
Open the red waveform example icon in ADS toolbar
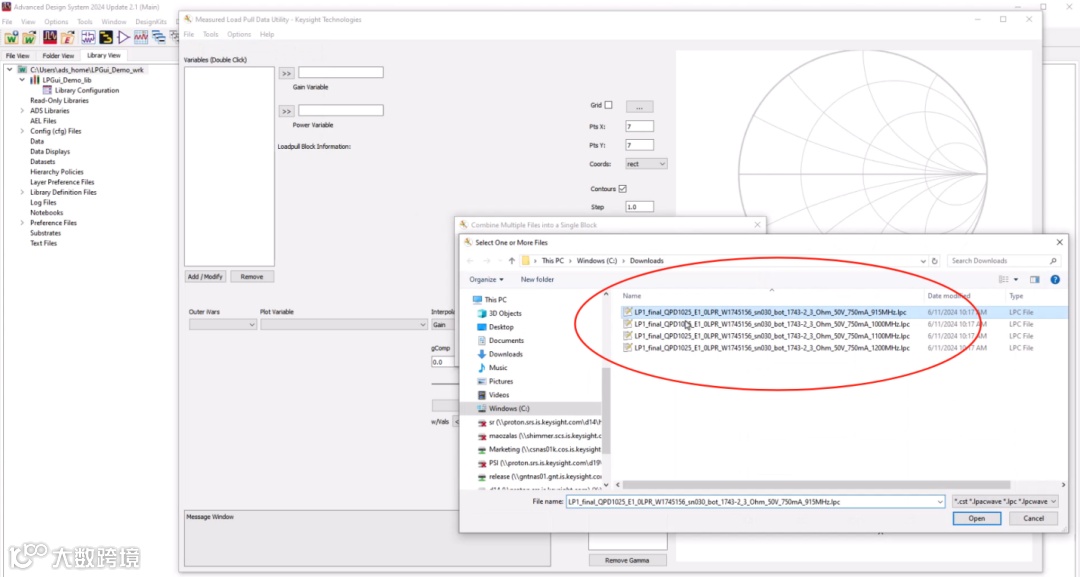(x=50, y=36)
